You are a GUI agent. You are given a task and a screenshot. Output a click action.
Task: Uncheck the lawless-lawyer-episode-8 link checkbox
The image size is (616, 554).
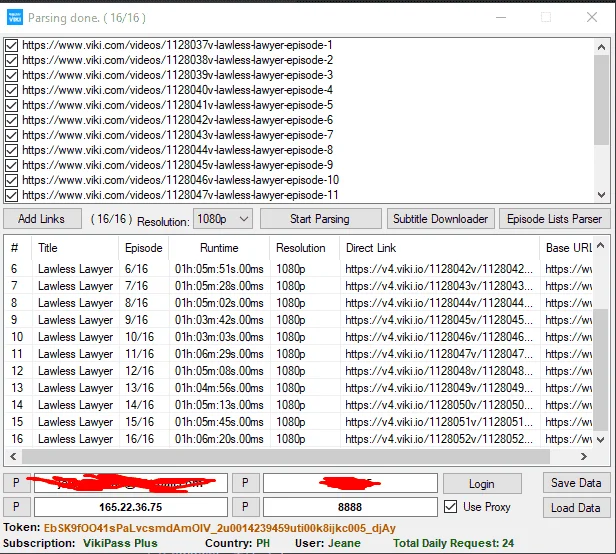point(11,150)
